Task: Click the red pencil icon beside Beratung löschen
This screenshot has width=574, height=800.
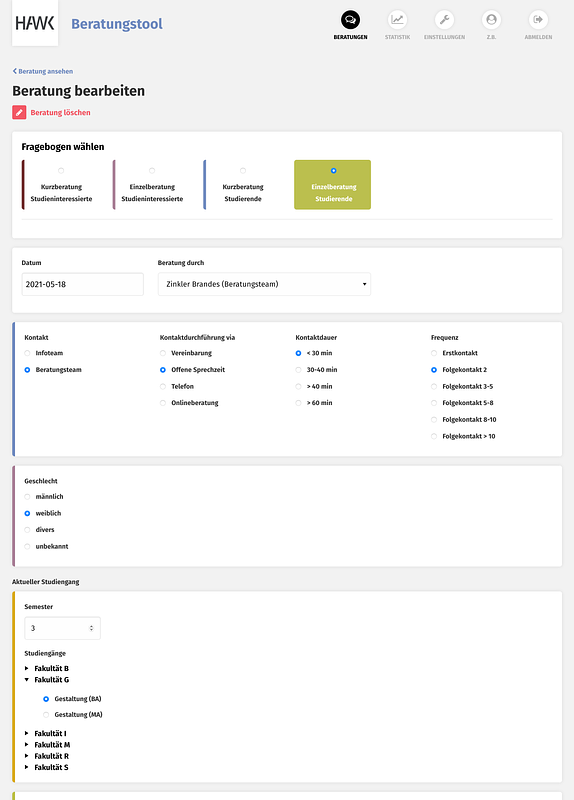Action: click(x=19, y=112)
